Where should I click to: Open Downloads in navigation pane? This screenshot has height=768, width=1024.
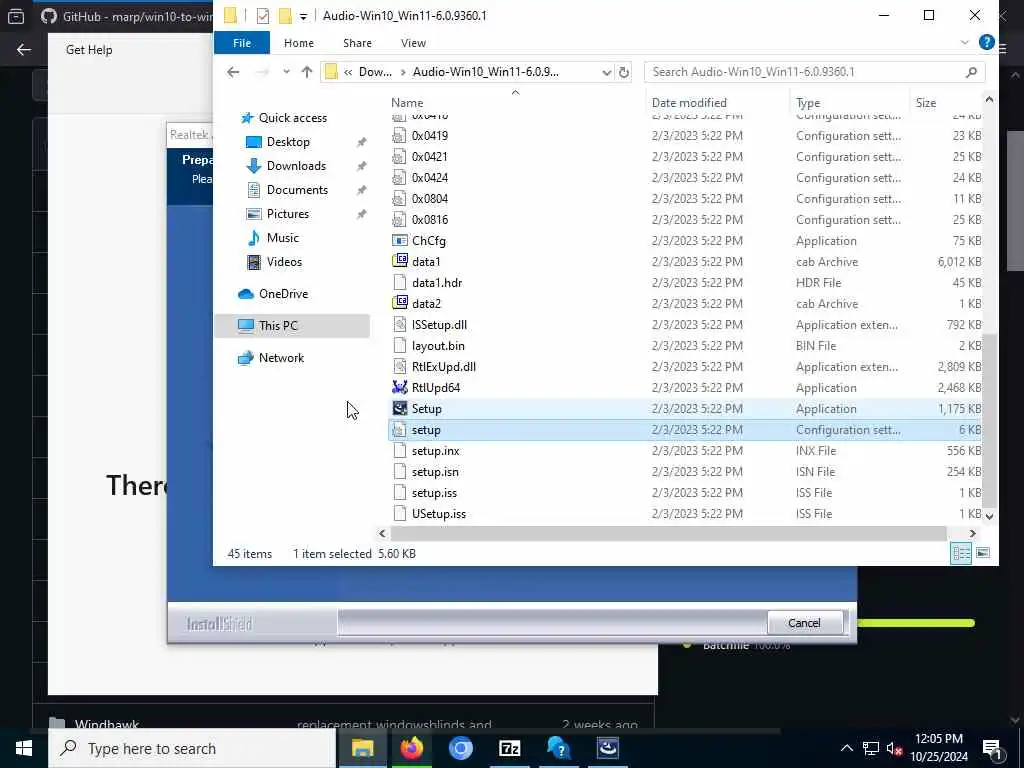pos(296,166)
